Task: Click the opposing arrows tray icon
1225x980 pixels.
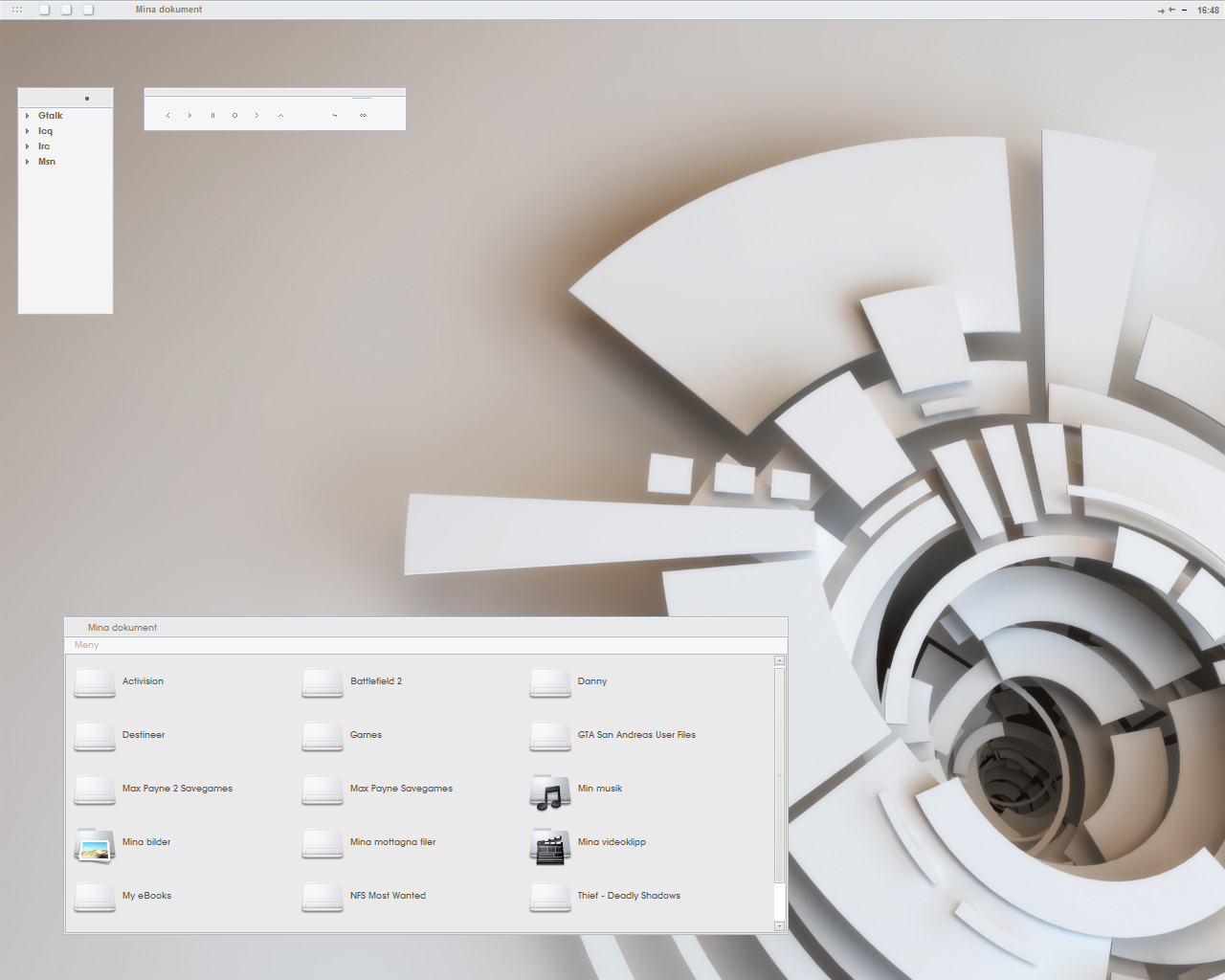Action: (x=1167, y=11)
